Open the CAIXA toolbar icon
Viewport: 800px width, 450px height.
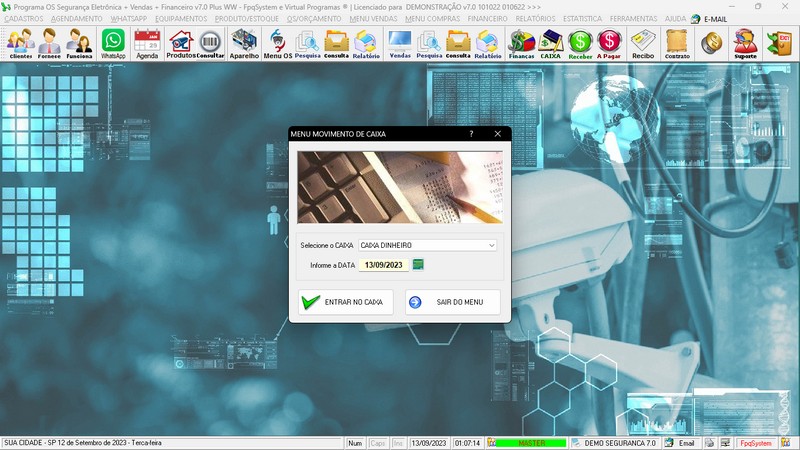550,43
